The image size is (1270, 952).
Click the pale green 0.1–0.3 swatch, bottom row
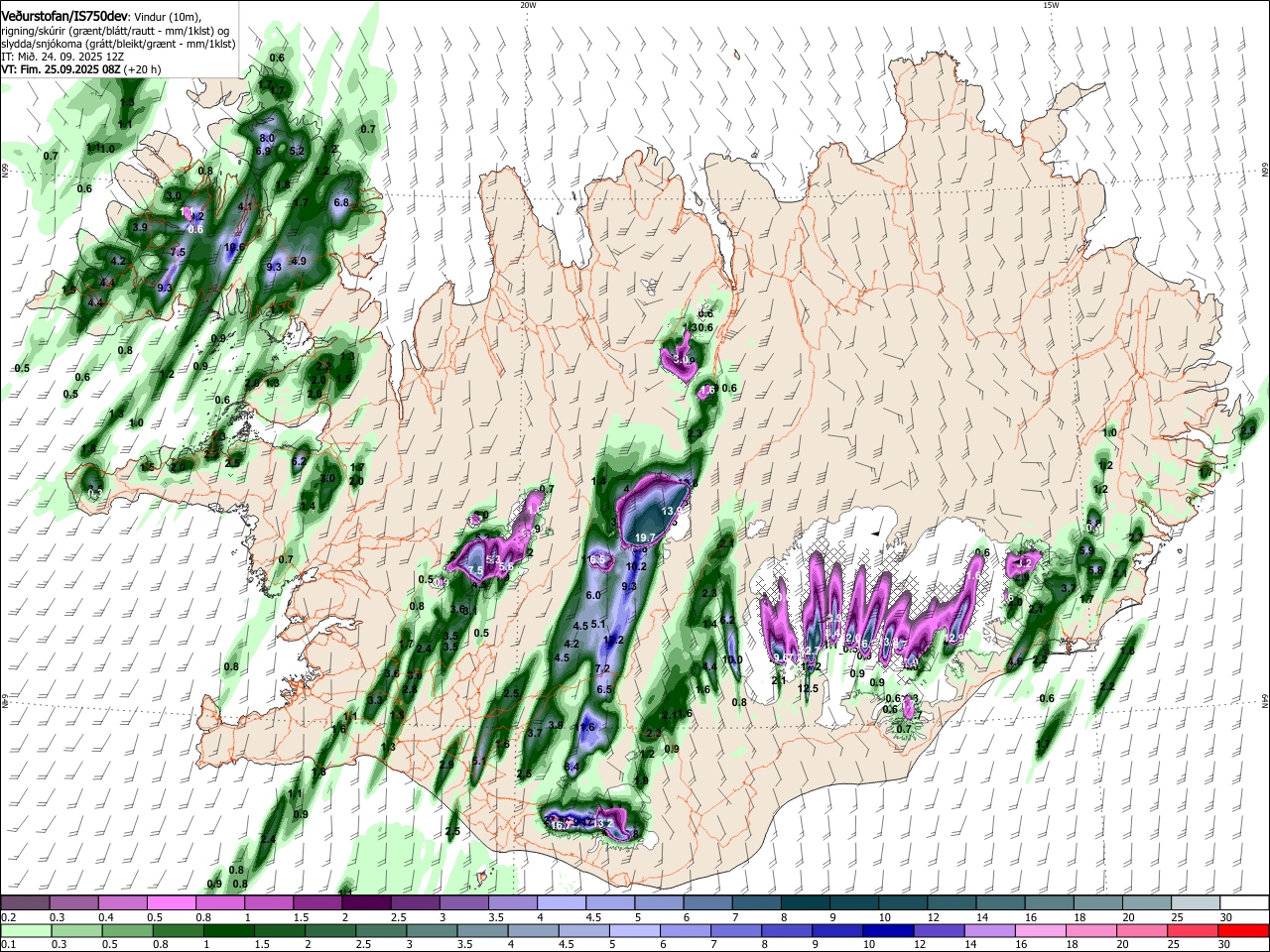(27, 931)
